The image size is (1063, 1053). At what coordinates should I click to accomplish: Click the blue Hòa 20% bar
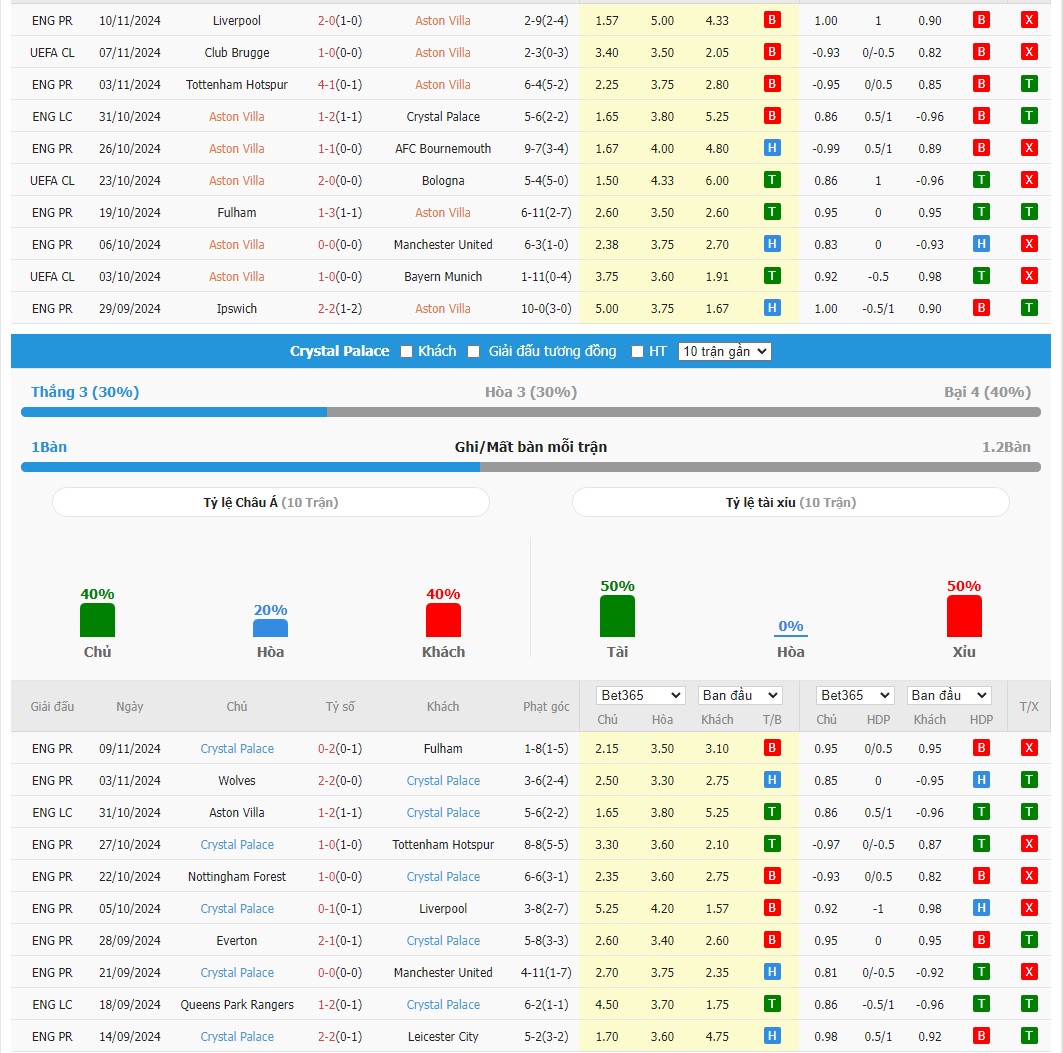point(270,628)
